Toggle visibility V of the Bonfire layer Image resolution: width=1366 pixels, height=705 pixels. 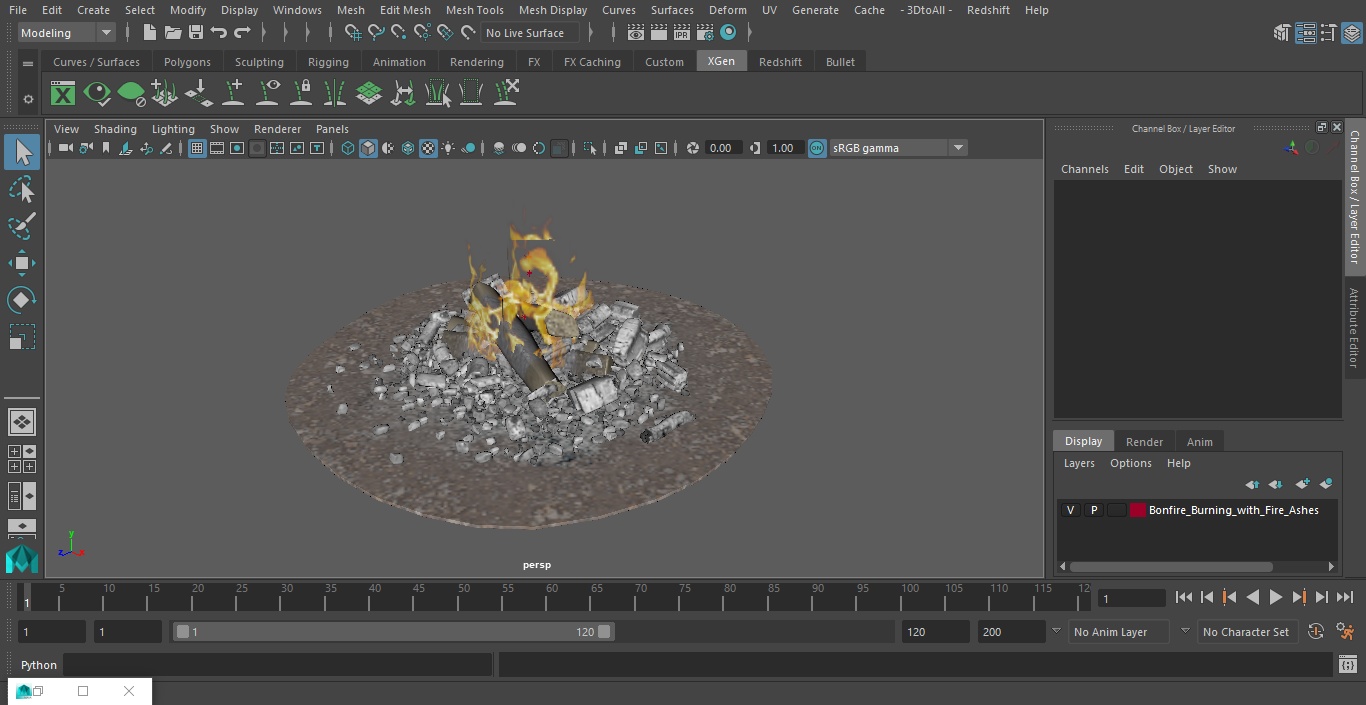1070,510
